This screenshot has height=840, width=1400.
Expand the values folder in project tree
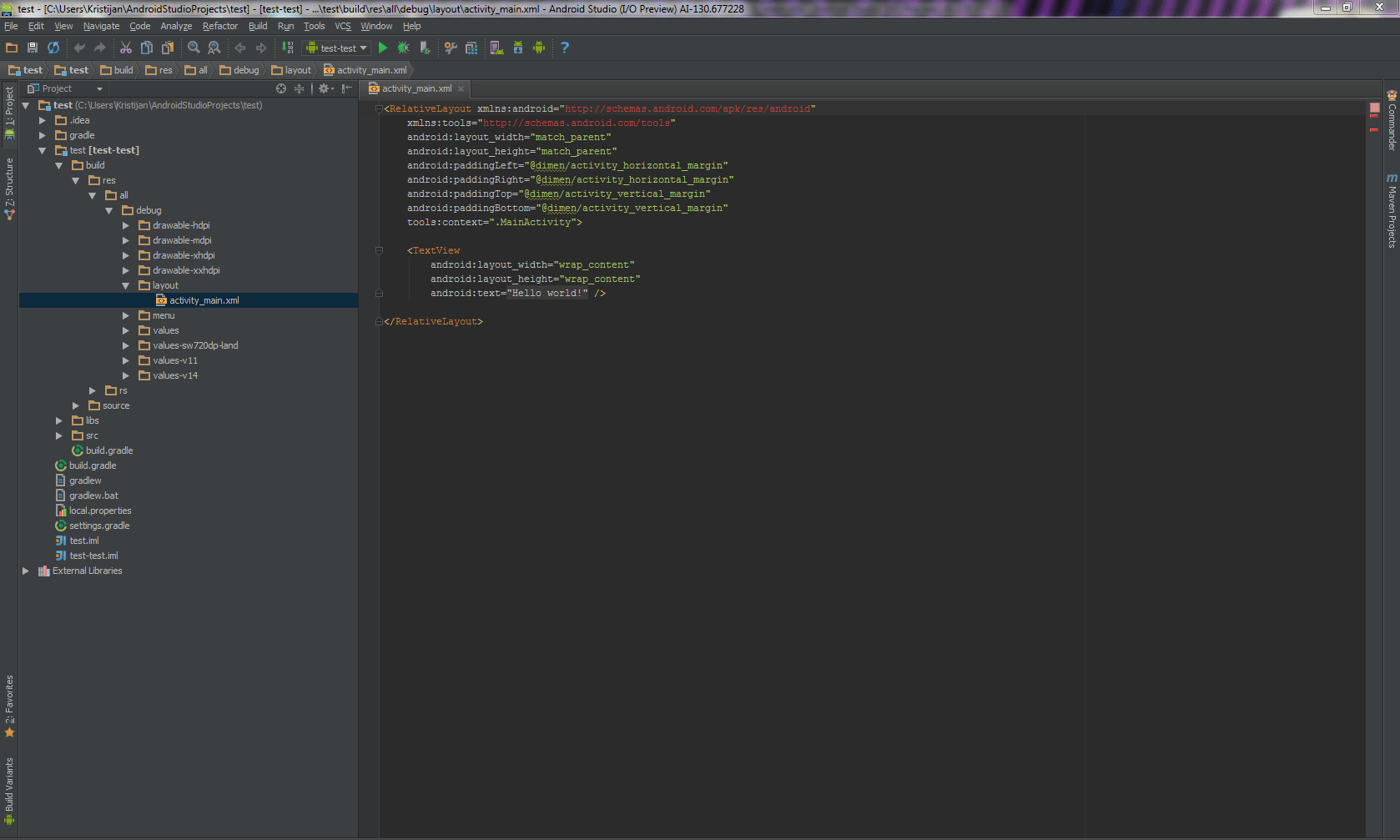click(x=125, y=330)
